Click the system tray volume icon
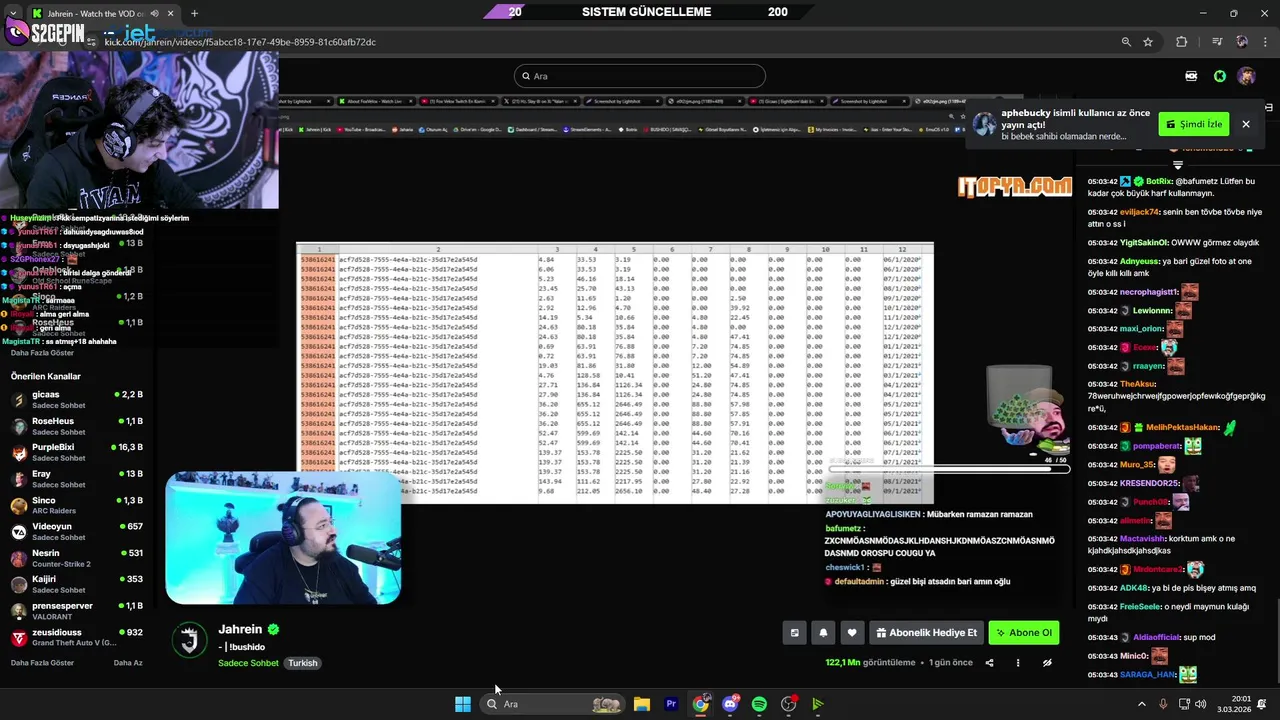The height and width of the screenshot is (720, 1280). 1200,704
